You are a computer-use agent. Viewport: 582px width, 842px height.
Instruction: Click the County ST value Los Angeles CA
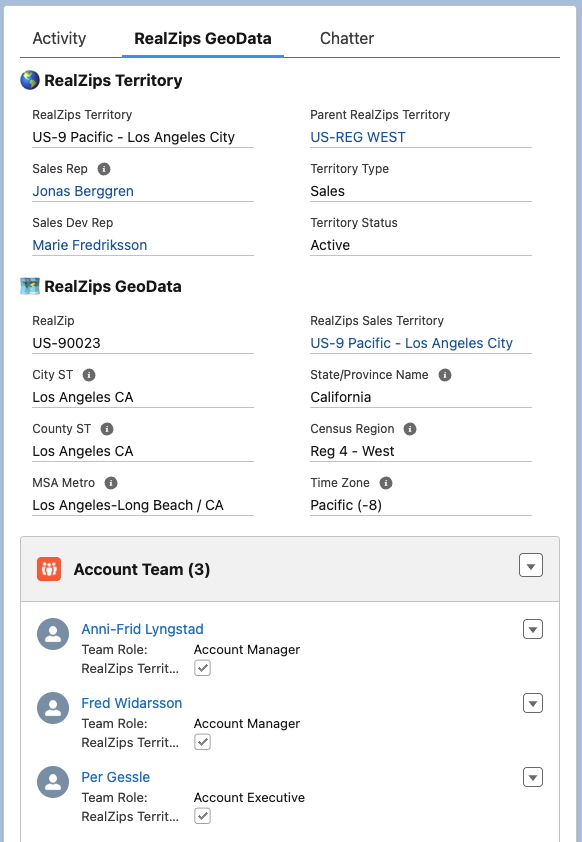[83, 451]
